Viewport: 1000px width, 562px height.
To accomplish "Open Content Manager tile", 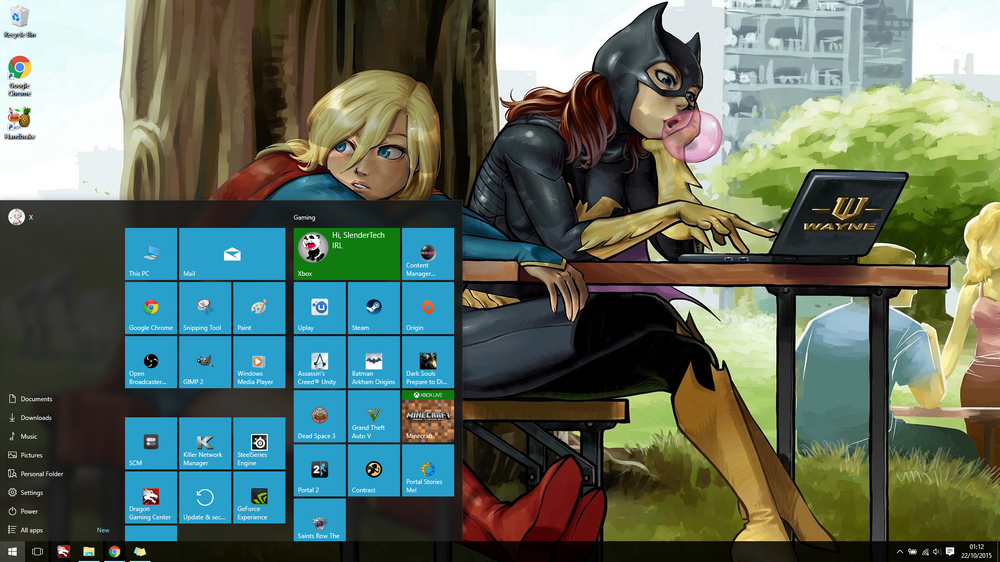I will coord(428,254).
